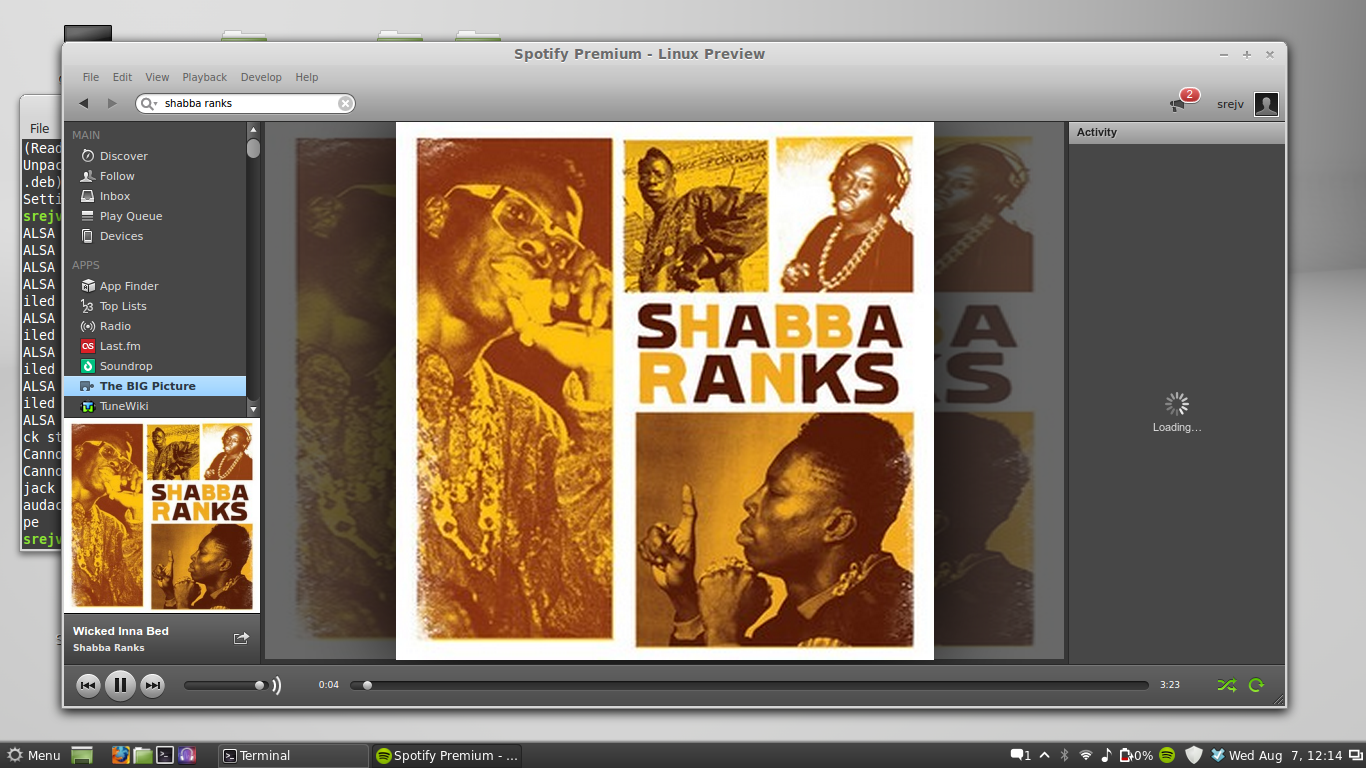Viewport: 1366px width, 768px height.
Task: Open file manager from the panel
Action: coord(143,755)
